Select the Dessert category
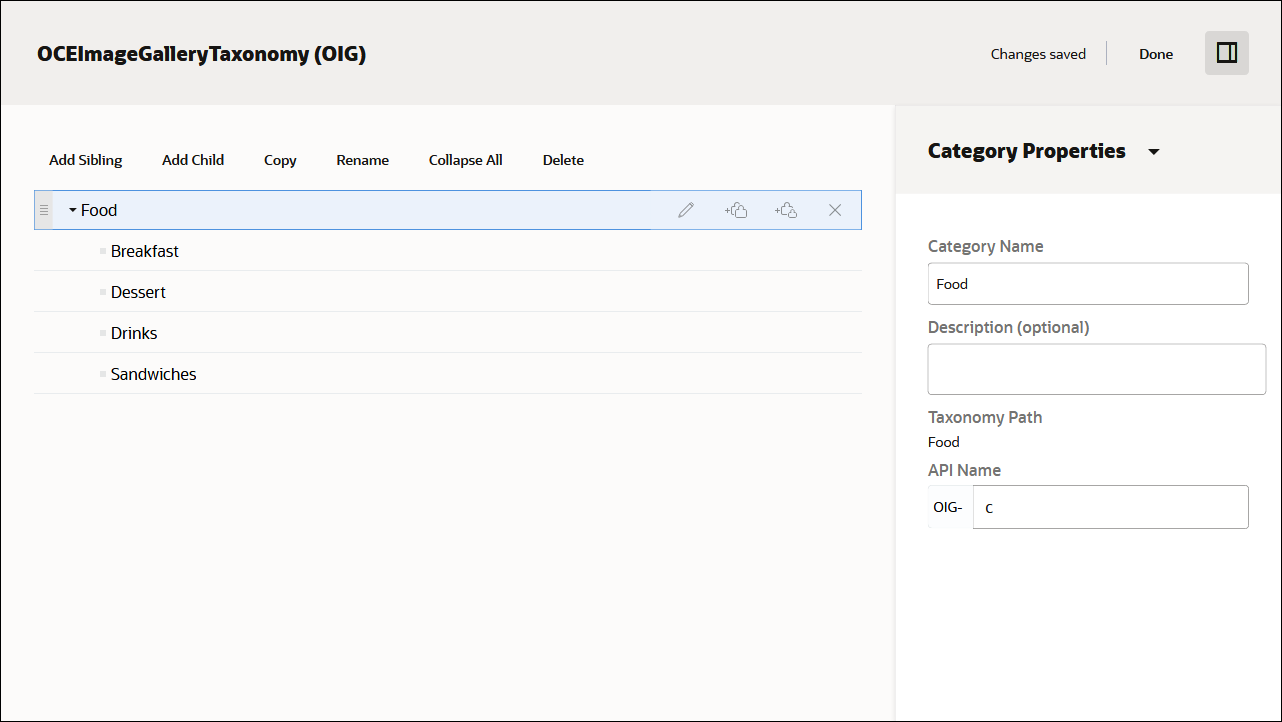 click(137, 292)
